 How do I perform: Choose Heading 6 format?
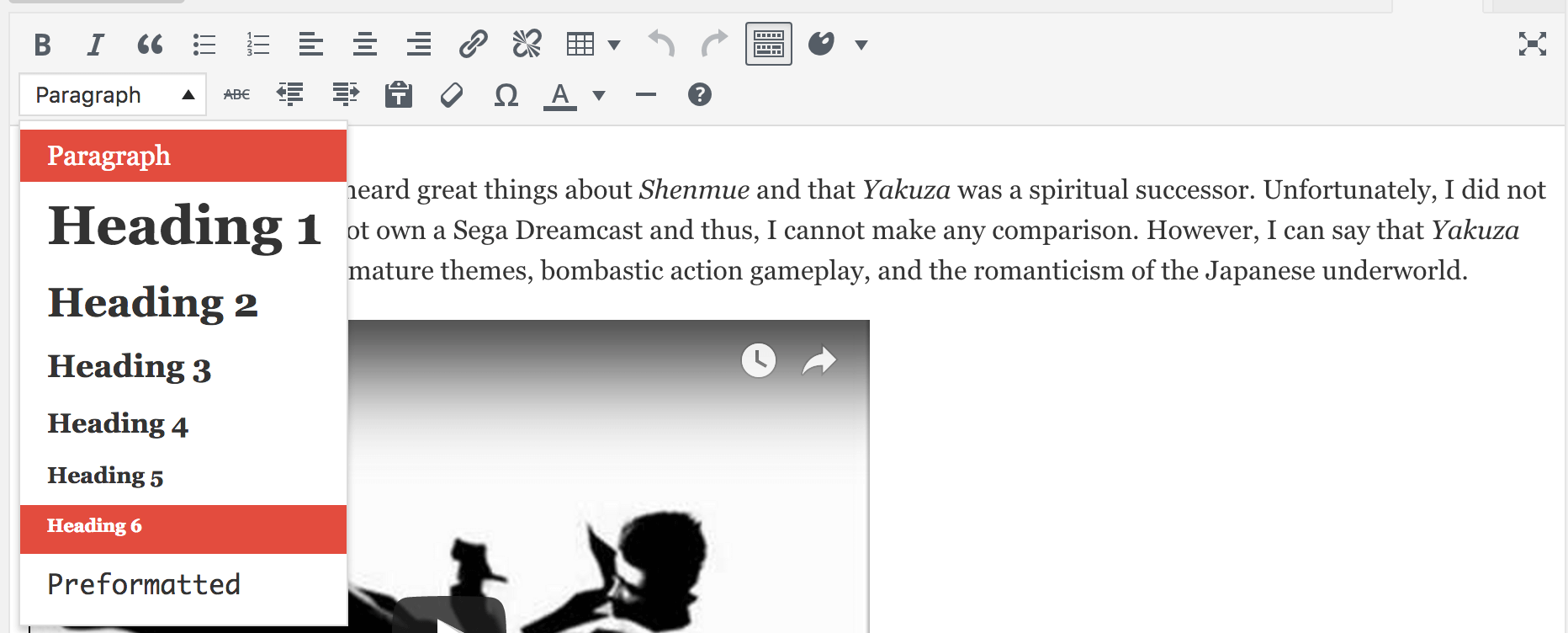point(183,529)
